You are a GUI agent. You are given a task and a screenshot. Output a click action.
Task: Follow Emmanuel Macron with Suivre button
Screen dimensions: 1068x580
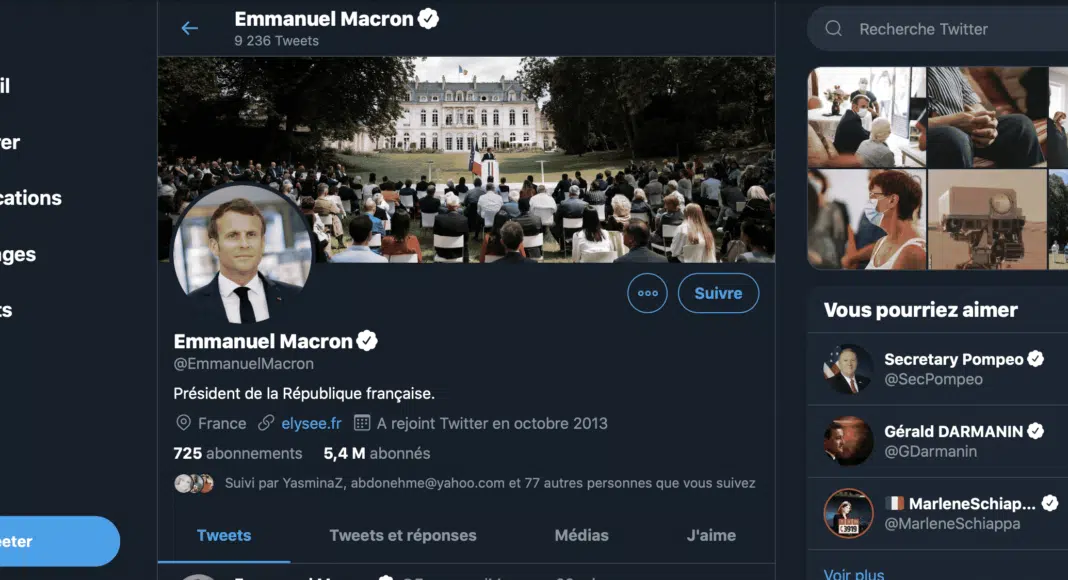[718, 293]
